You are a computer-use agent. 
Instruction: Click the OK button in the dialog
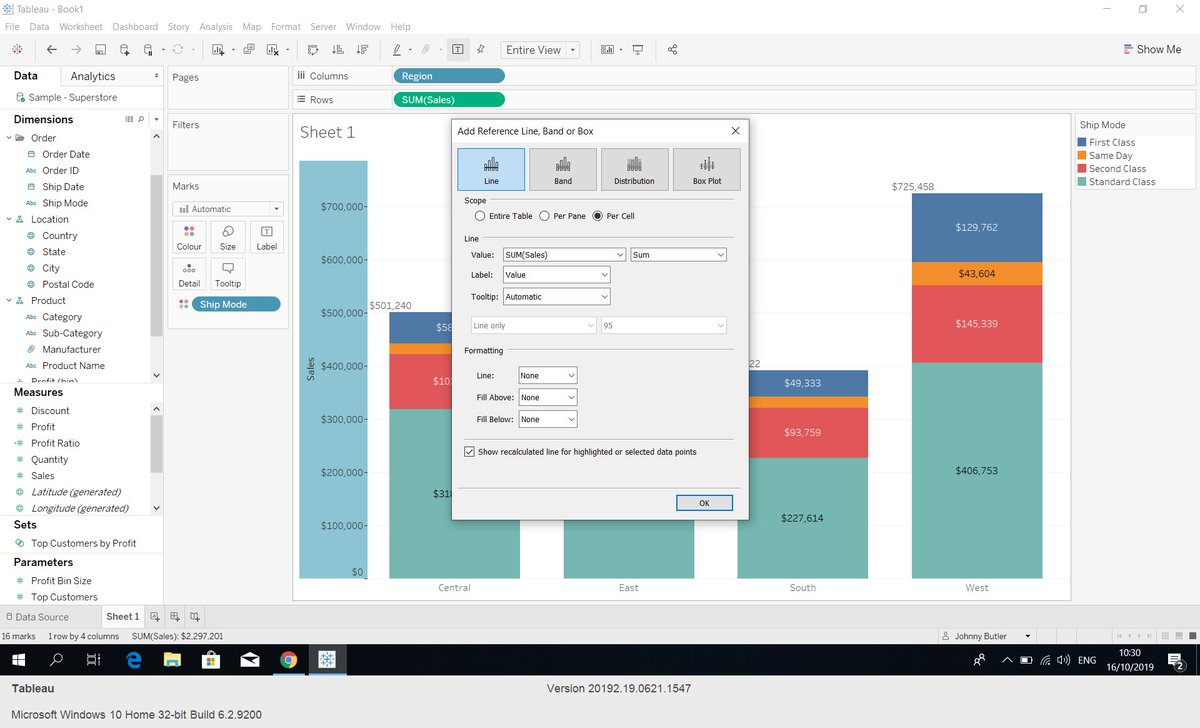(x=704, y=502)
